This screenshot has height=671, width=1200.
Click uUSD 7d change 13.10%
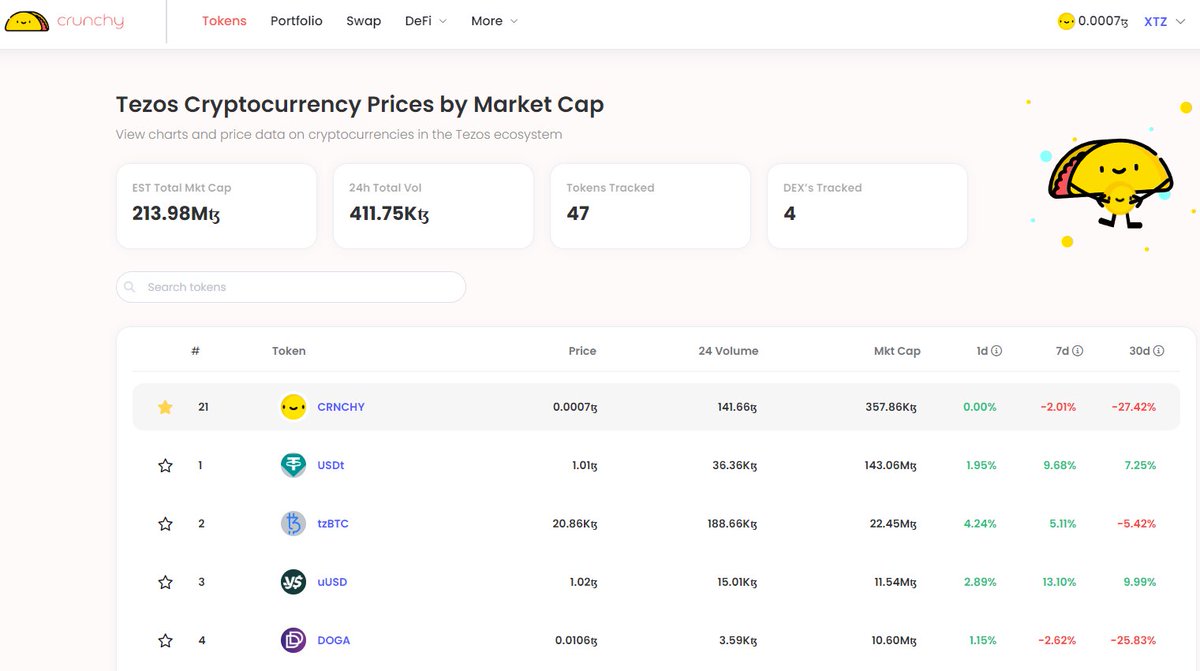click(x=1058, y=582)
